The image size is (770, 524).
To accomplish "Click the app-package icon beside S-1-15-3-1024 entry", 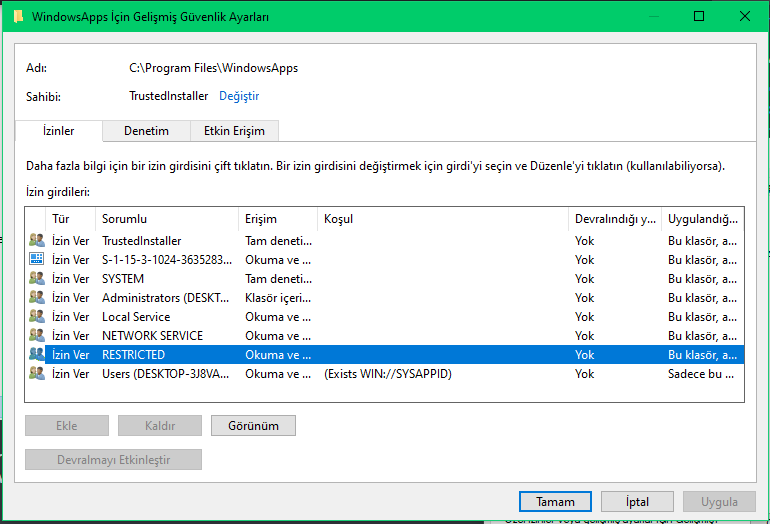I will point(36,259).
